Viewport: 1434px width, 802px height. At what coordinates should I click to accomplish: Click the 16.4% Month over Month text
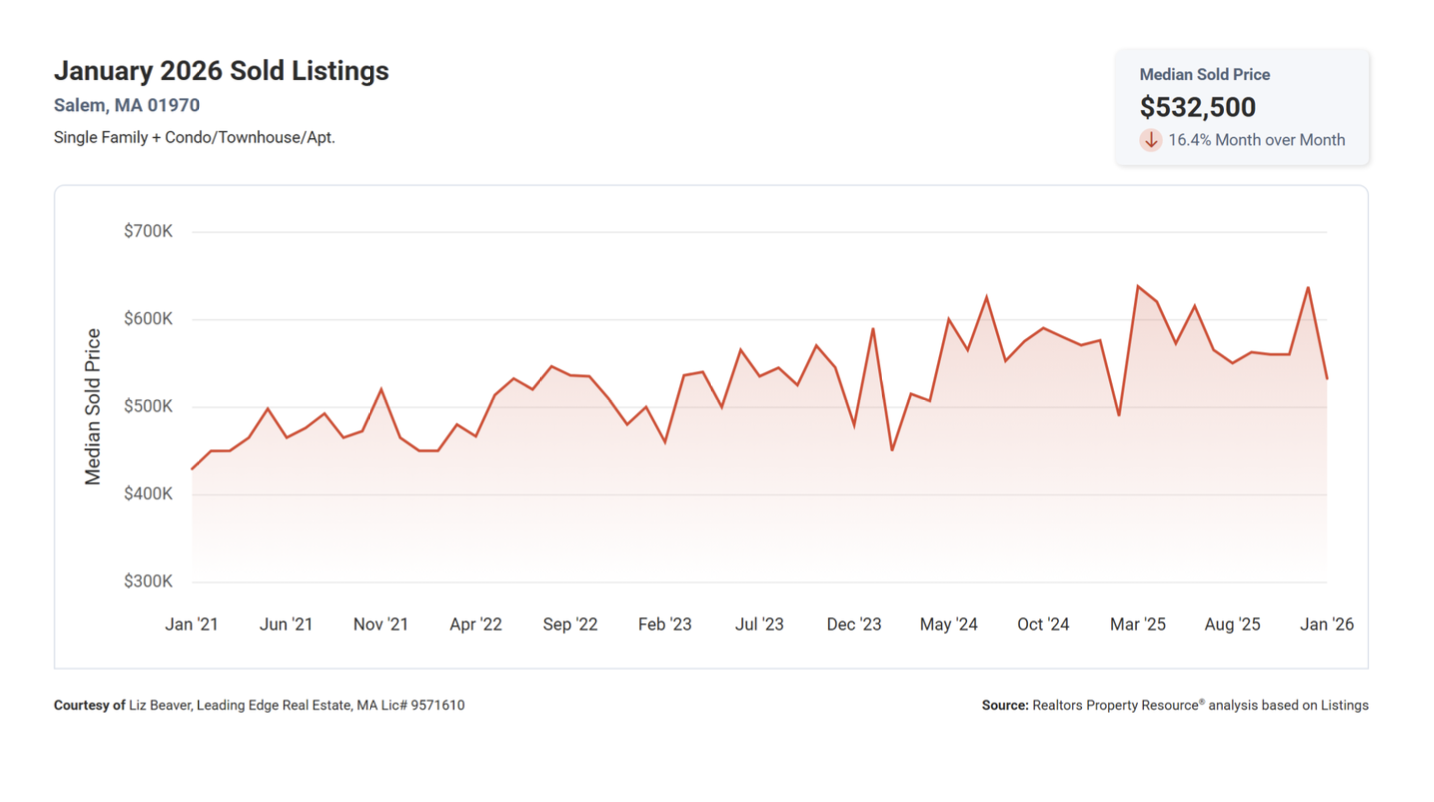coord(1256,140)
